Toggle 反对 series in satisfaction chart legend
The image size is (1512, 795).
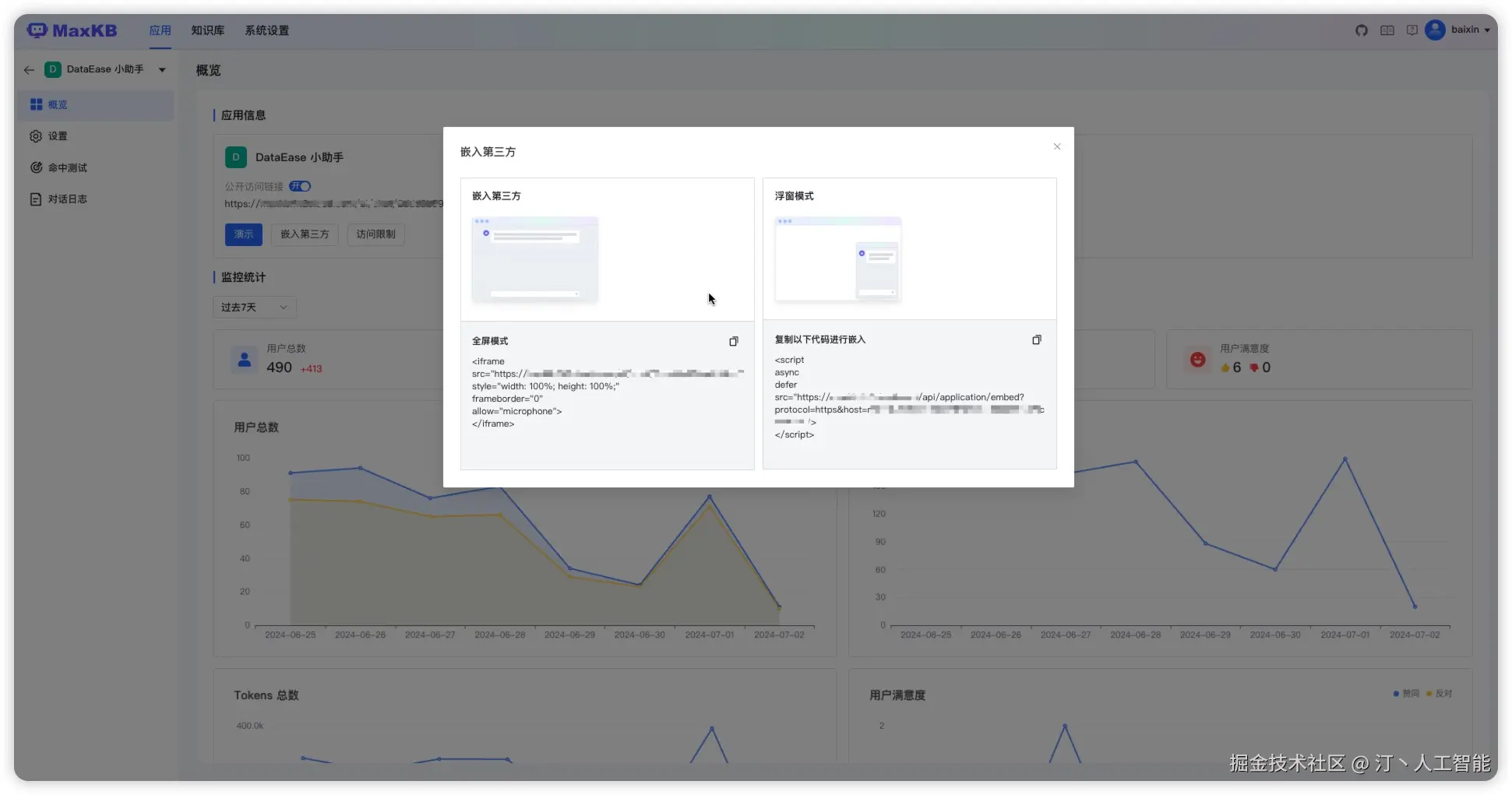click(1439, 694)
